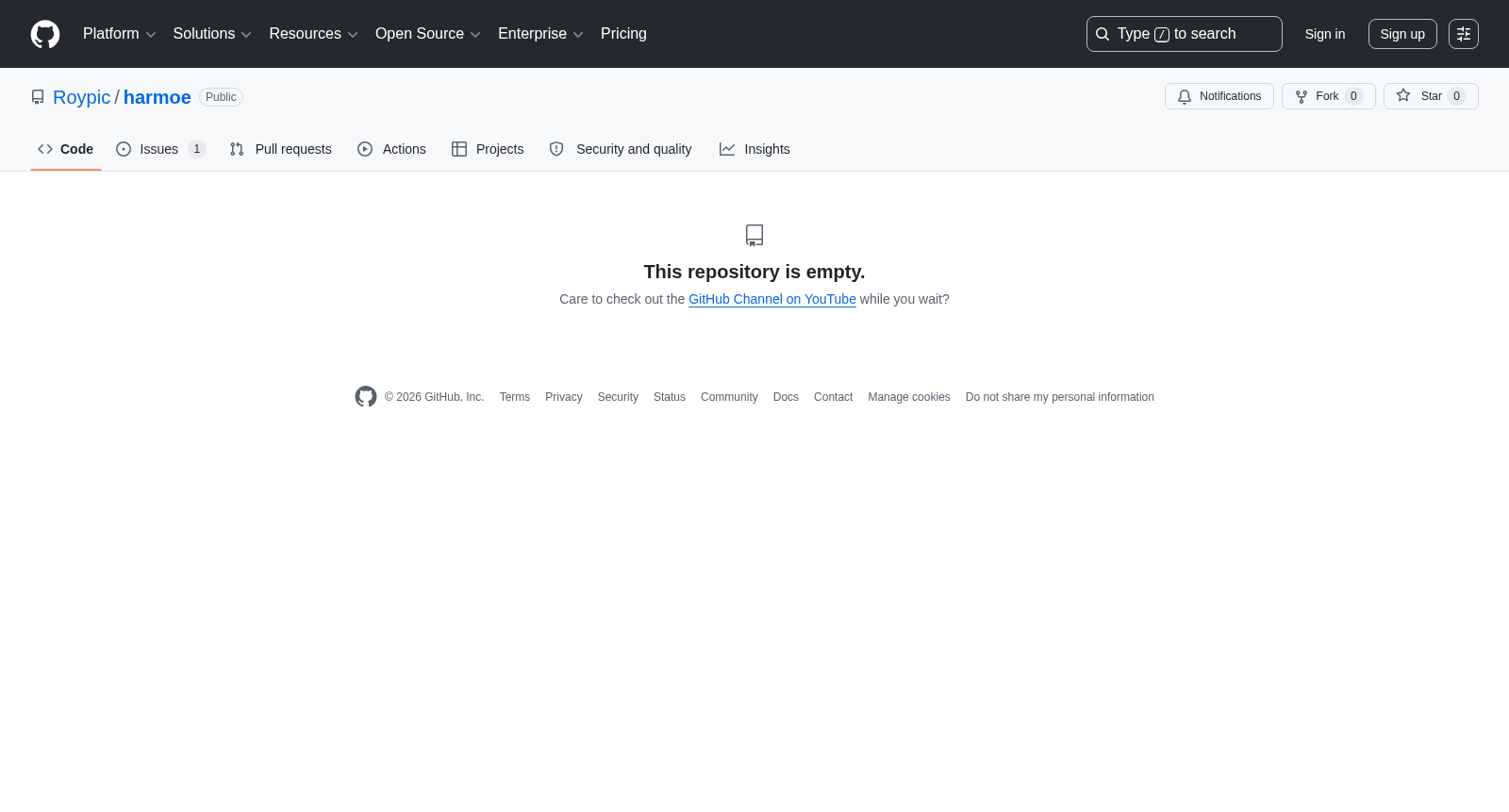This screenshot has width=1509, height=812.
Task: Open the Pricing page
Action: pyautogui.click(x=623, y=34)
